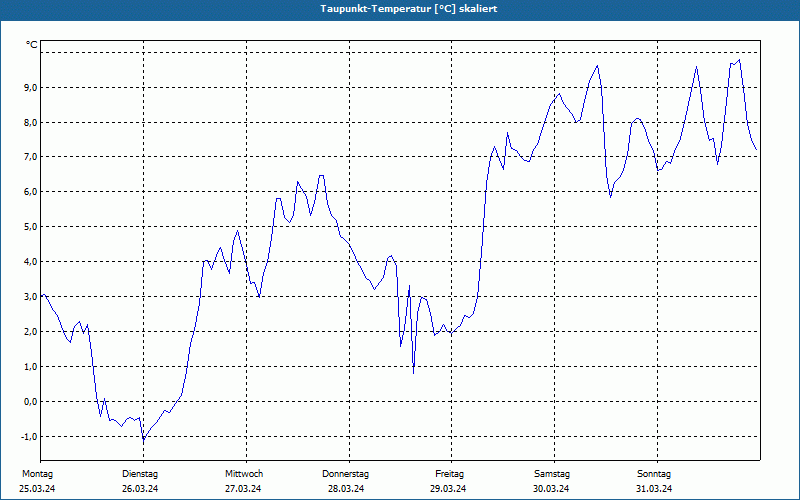Click the 5,0 y-axis value

(x=31, y=227)
